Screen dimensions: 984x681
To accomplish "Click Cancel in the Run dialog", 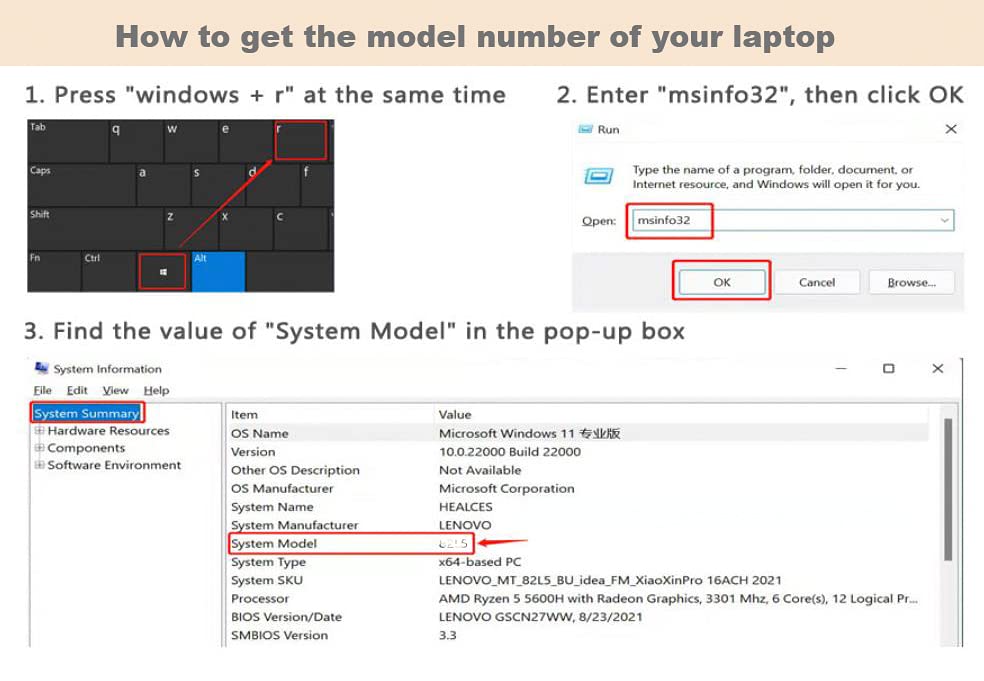I will 816,282.
